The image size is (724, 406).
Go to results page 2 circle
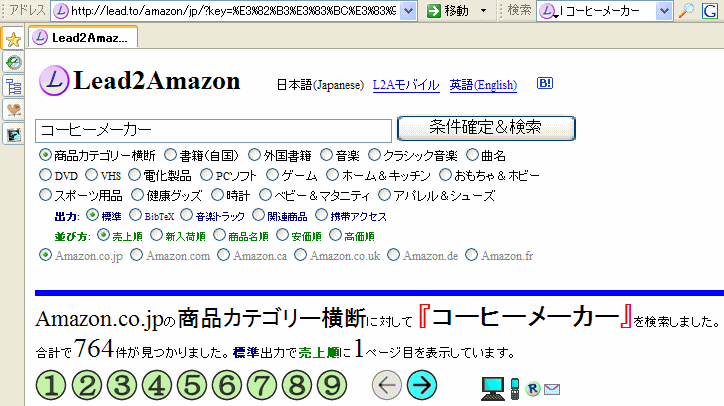86,385
